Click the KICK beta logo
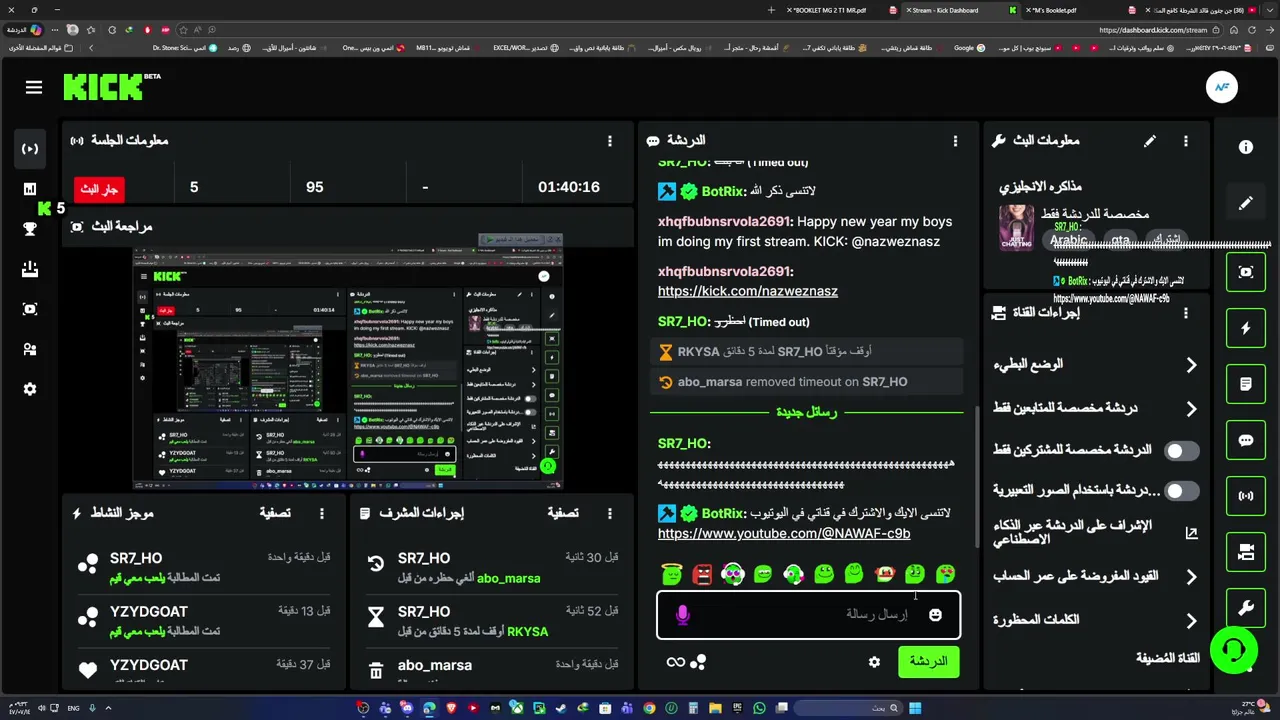This screenshot has width=1280, height=720. pyautogui.click(x=111, y=87)
